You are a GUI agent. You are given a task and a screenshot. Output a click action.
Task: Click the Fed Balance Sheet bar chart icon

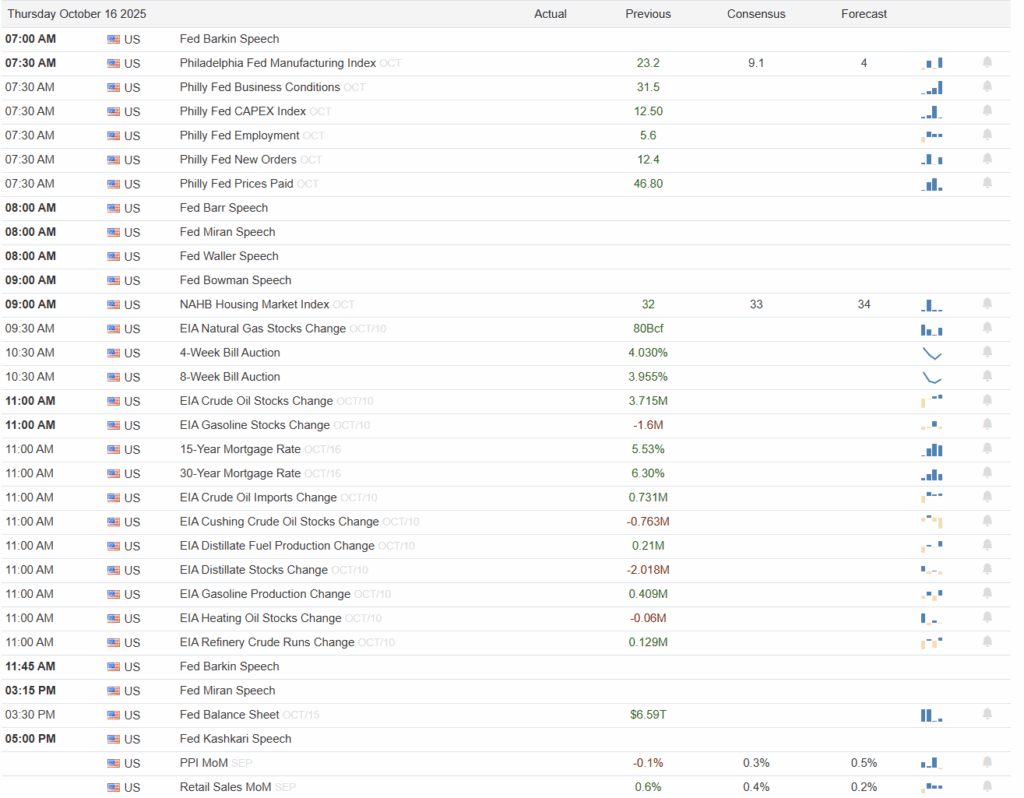[931, 714]
